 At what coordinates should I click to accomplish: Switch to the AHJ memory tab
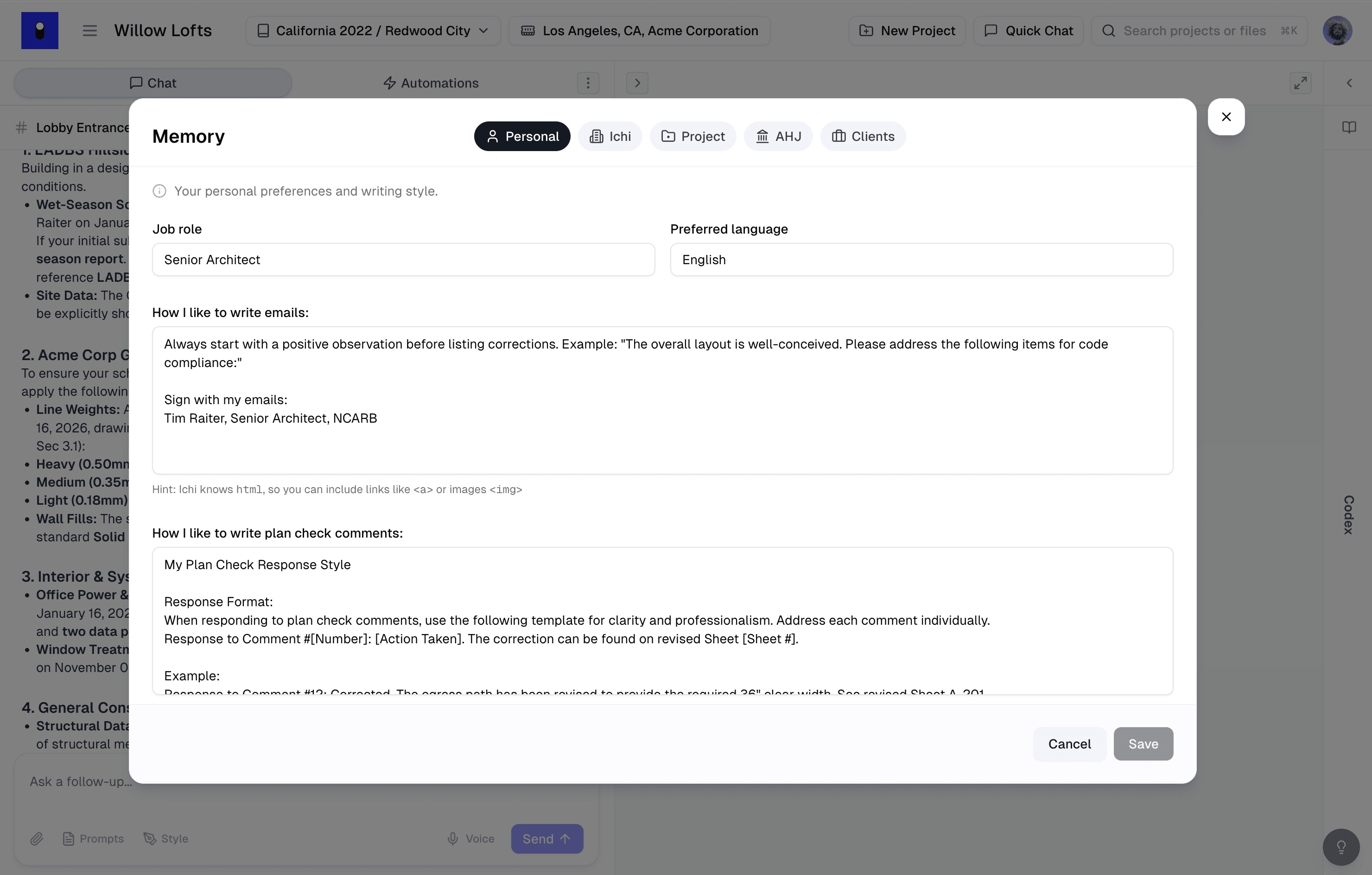point(778,137)
